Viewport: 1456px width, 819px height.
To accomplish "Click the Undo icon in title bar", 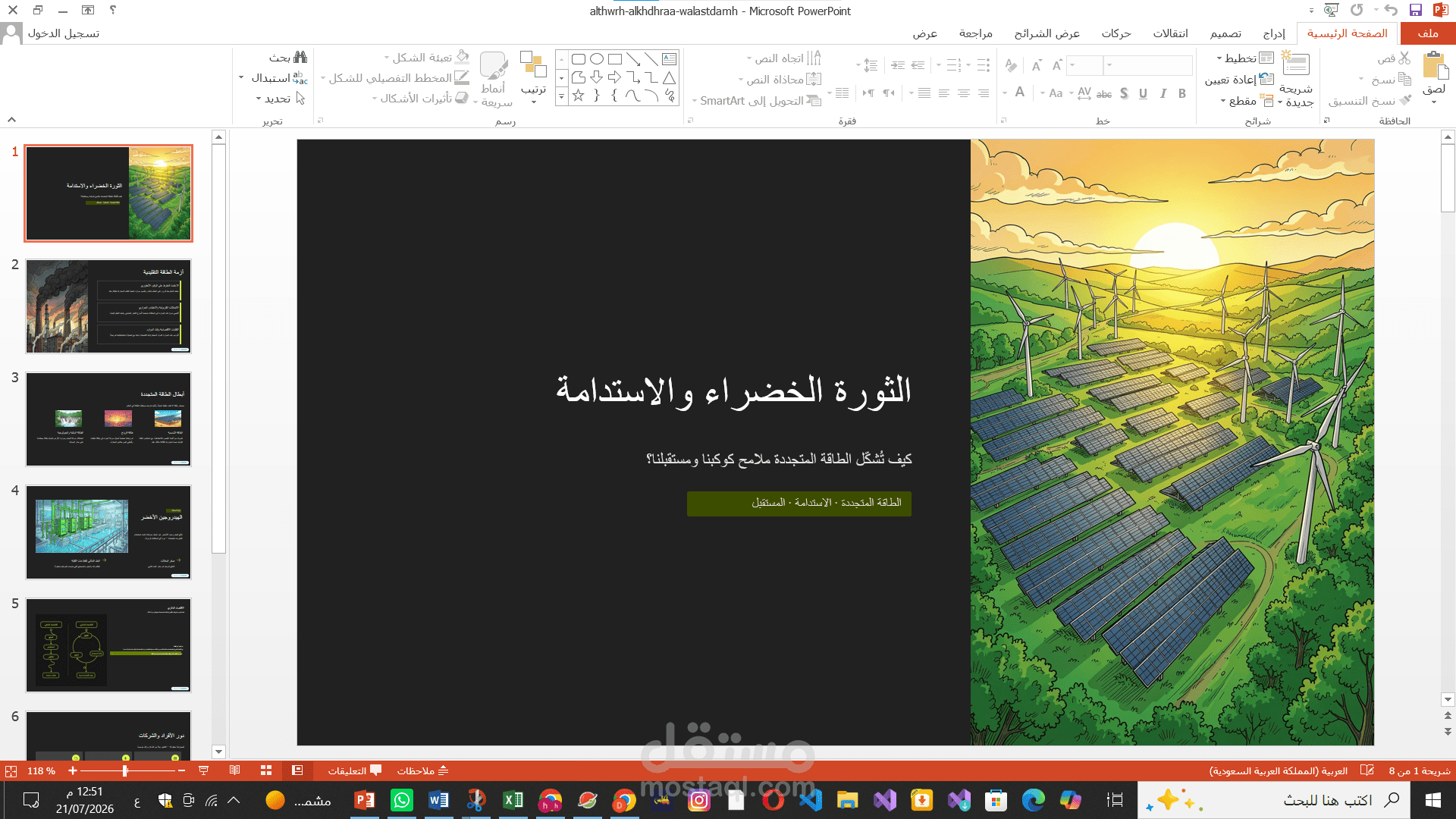I will tap(1390, 10).
